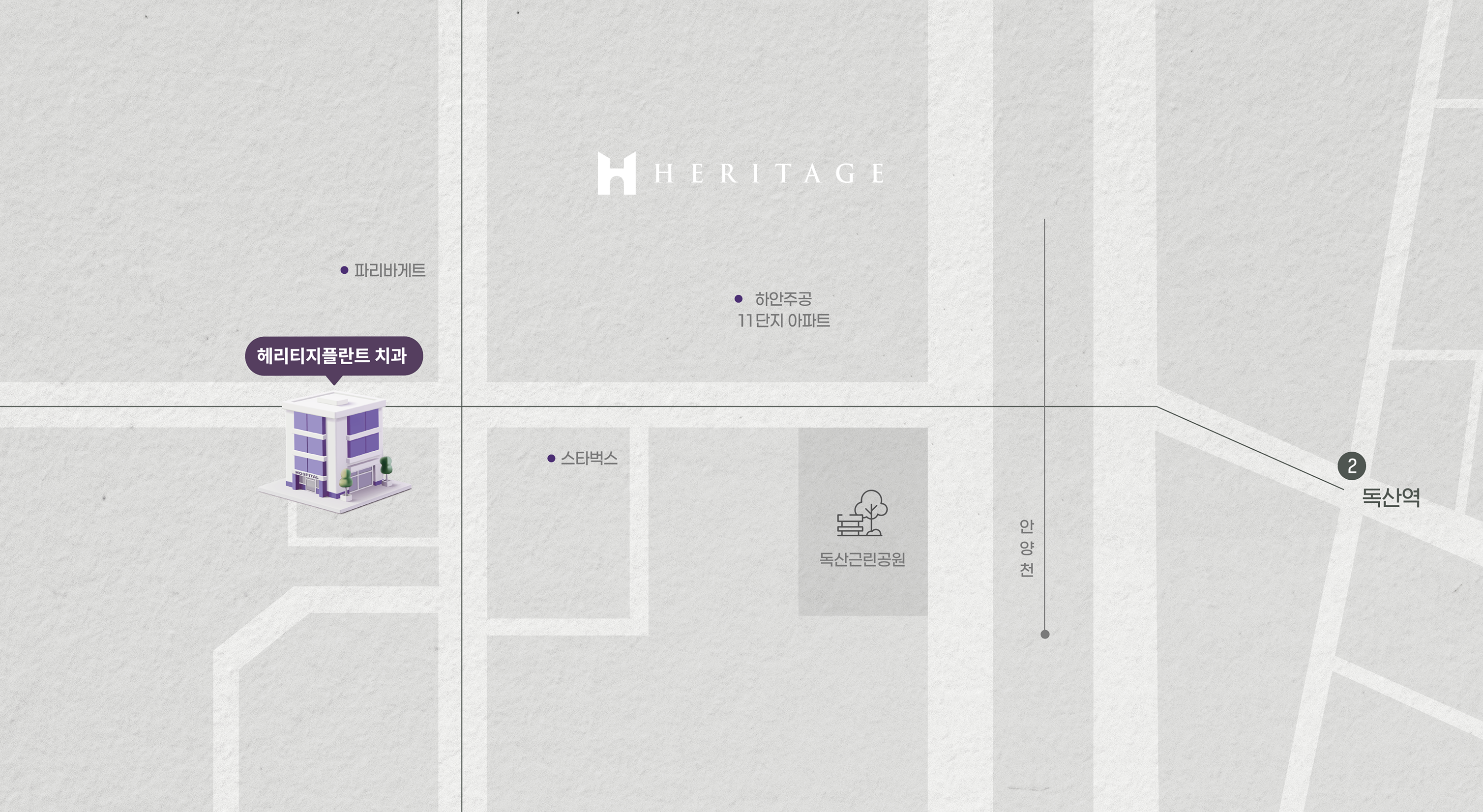
Task: Click the pointer tip of the clinic callout
Action: click(x=334, y=385)
